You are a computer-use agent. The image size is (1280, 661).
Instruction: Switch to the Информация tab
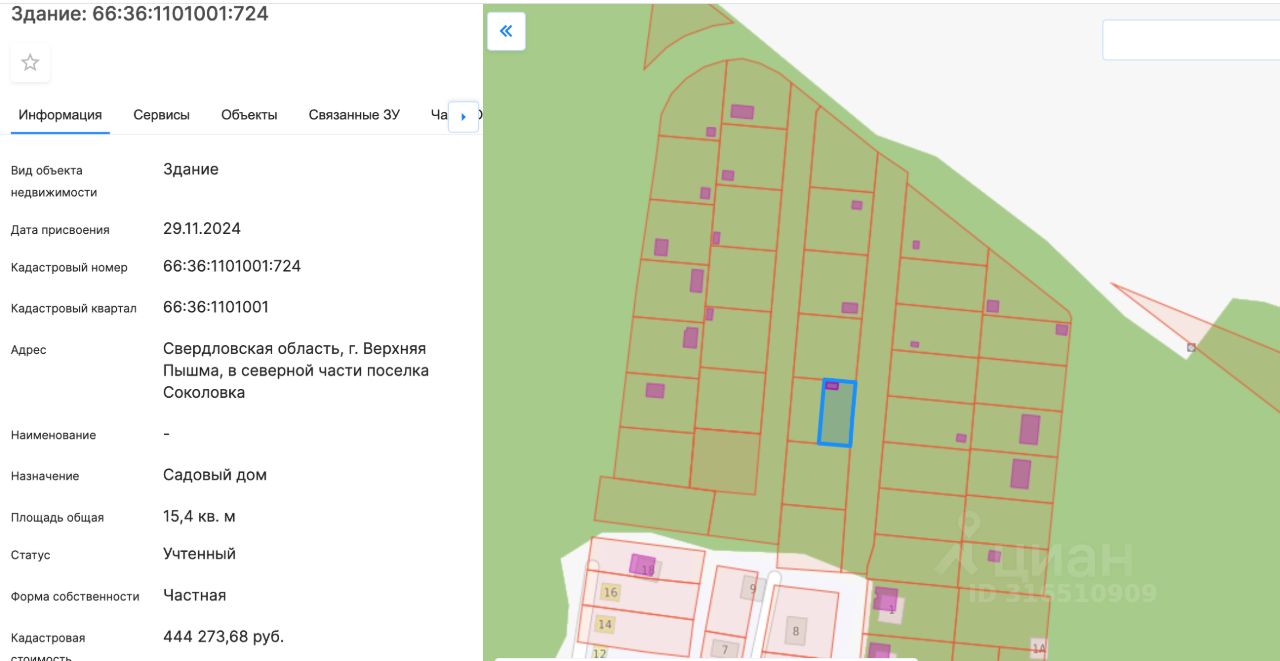click(60, 115)
